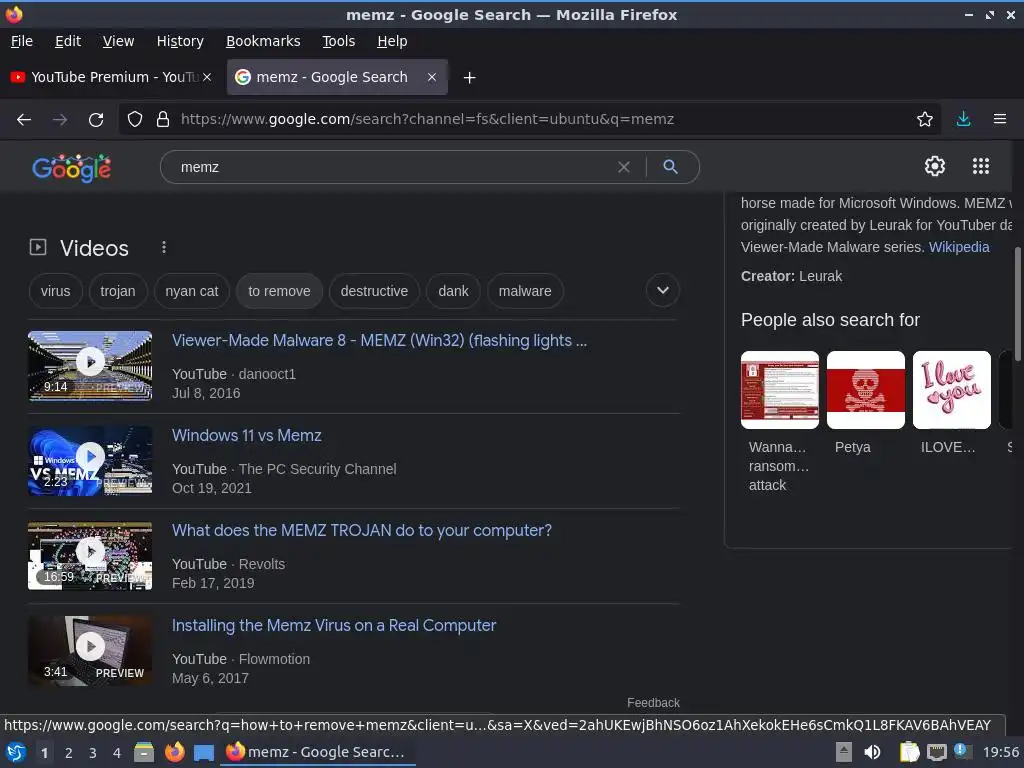Open the Bookmarks menu
Screen dimensions: 1024x768
click(263, 41)
